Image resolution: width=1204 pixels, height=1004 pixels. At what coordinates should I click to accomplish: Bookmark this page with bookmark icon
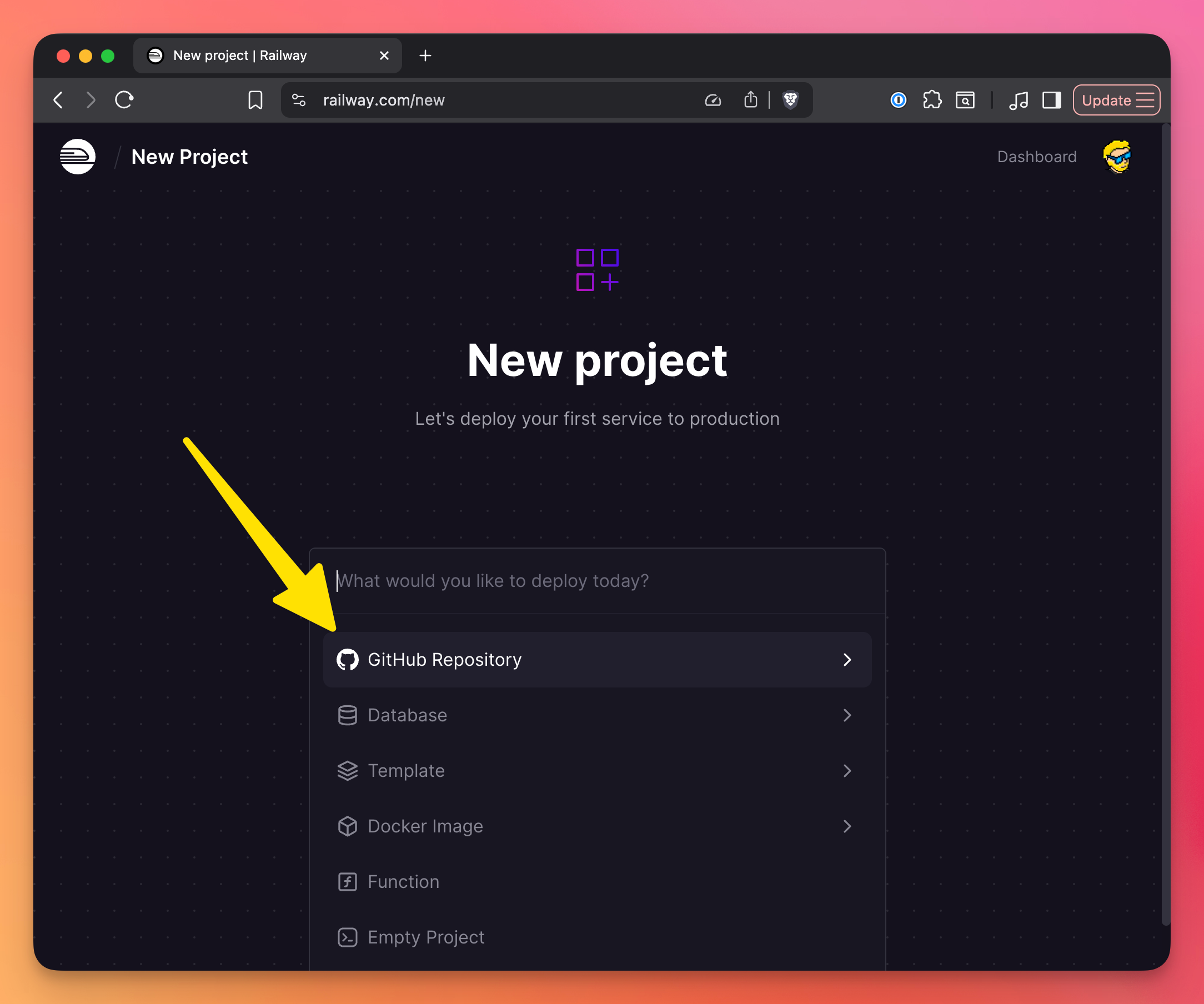(x=255, y=101)
